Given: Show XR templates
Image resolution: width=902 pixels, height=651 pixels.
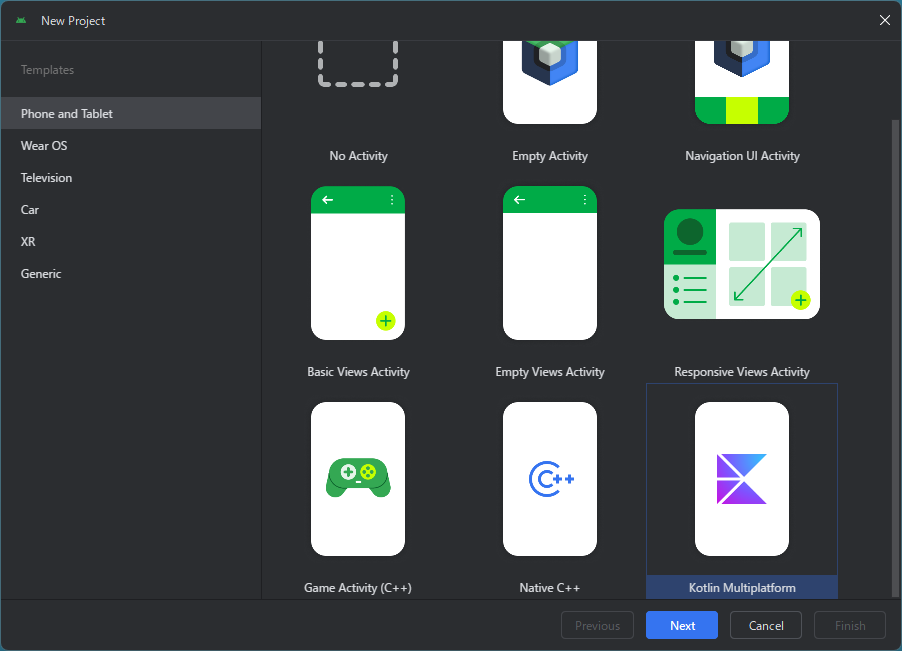Looking at the screenshot, I should pyautogui.click(x=131, y=242).
